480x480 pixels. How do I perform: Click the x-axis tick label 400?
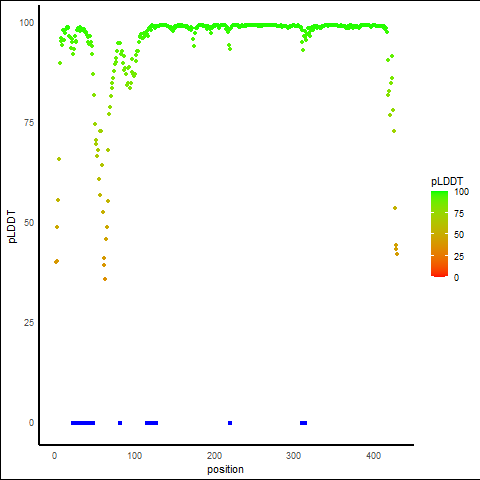pos(373,456)
